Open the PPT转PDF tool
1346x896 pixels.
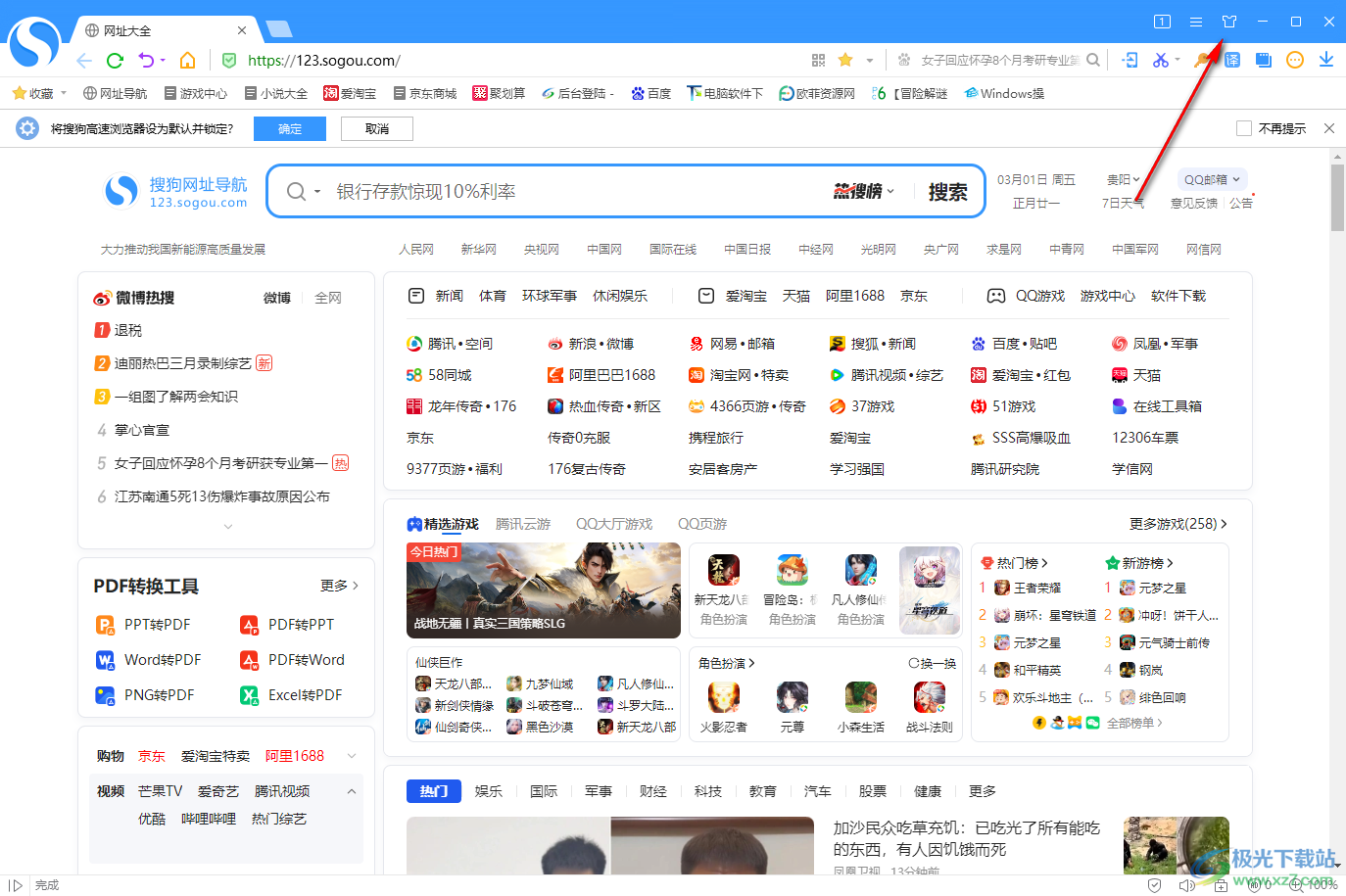(x=143, y=625)
